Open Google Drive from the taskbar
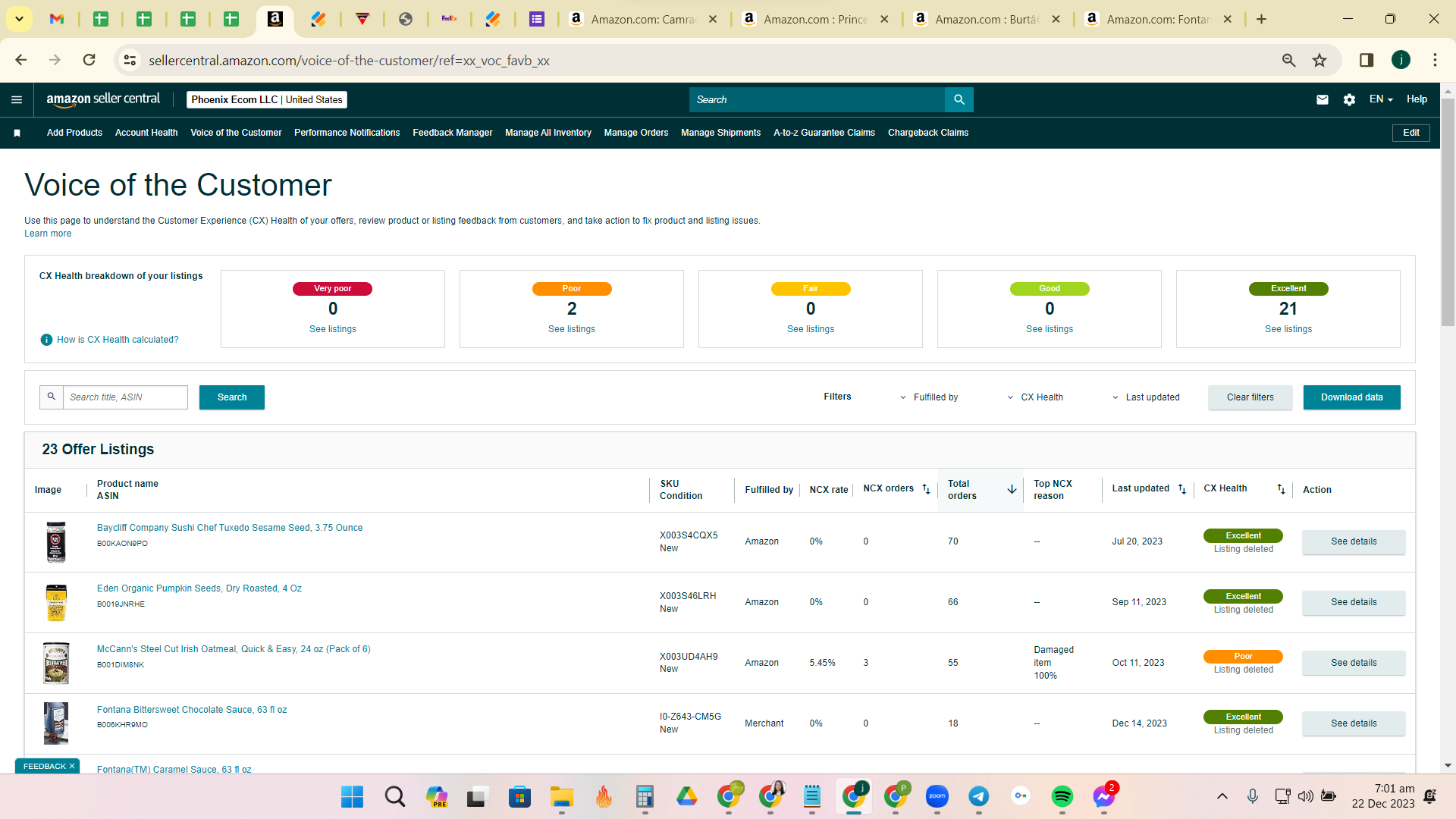The image size is (1456, 819). coord(686,795)
